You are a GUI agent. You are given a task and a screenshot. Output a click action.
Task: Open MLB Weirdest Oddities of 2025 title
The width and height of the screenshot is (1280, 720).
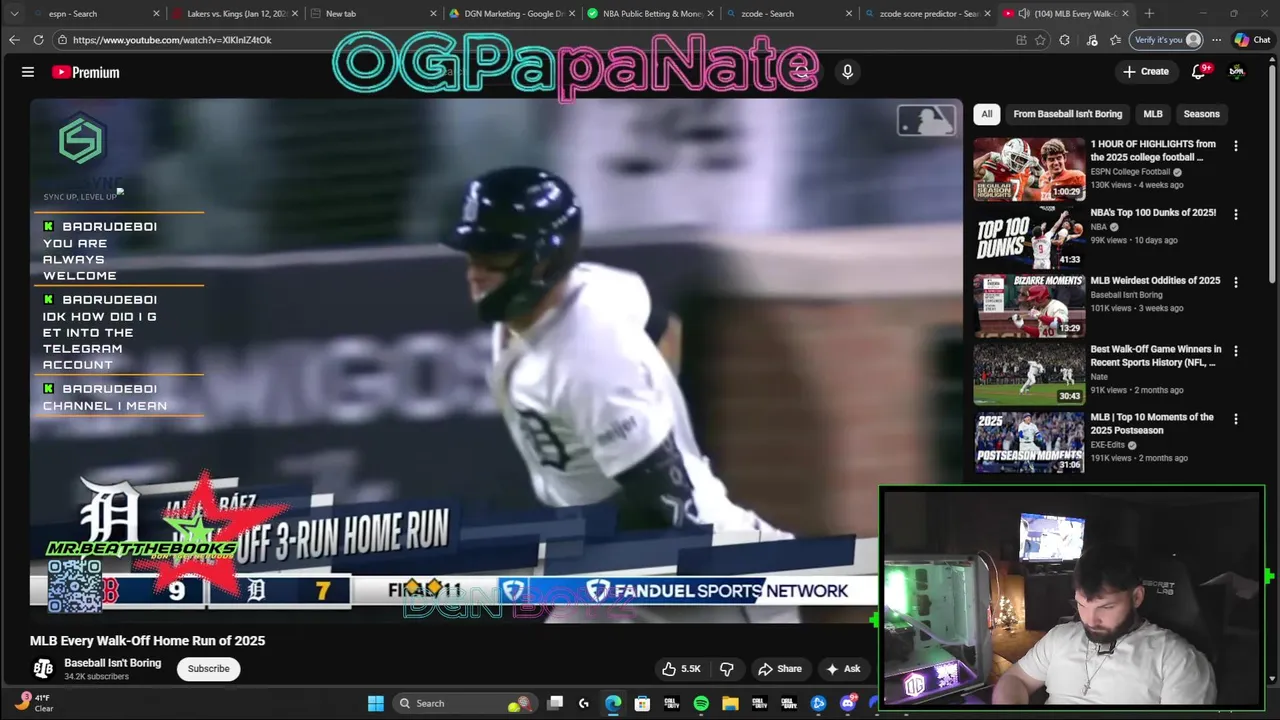point(1155,280)
